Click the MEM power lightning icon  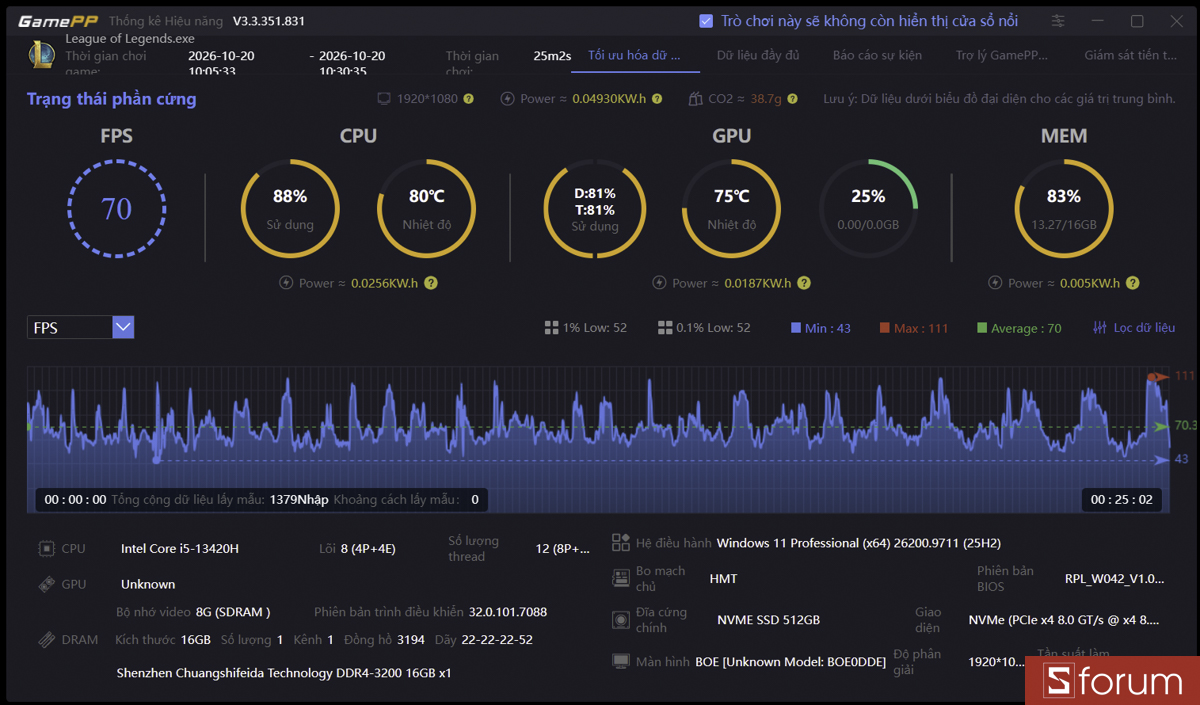pyautogui.click(x=995, y=283)
